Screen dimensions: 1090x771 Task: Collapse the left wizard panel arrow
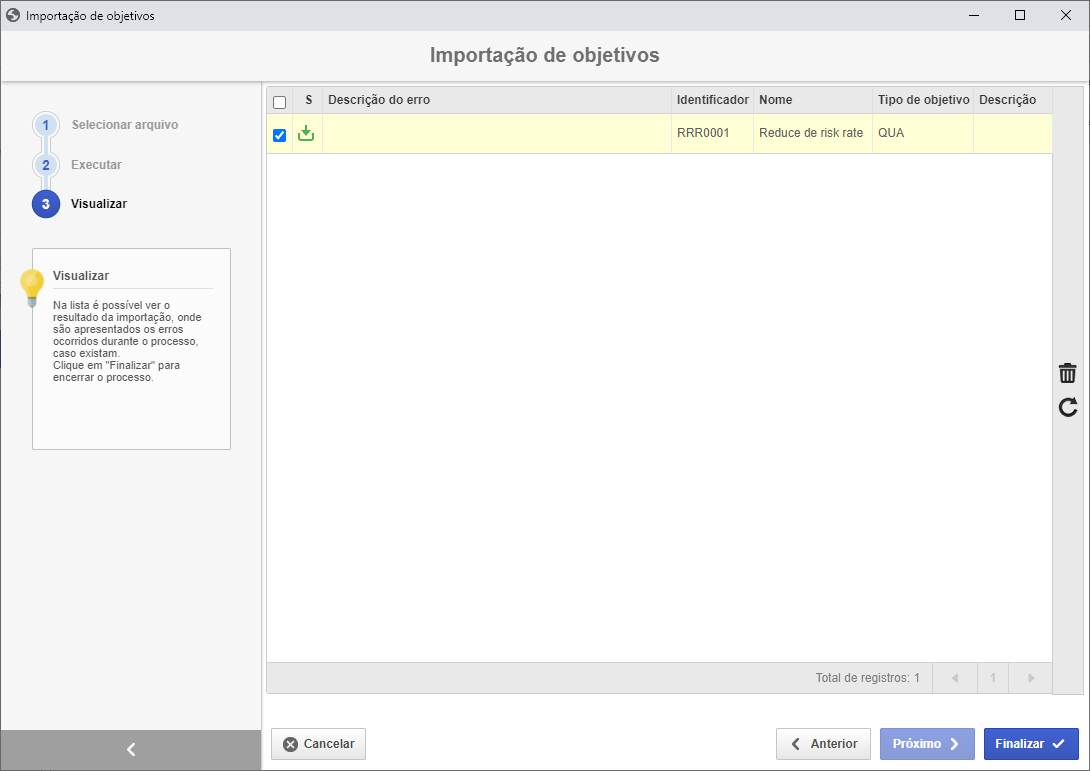[131, 749]
